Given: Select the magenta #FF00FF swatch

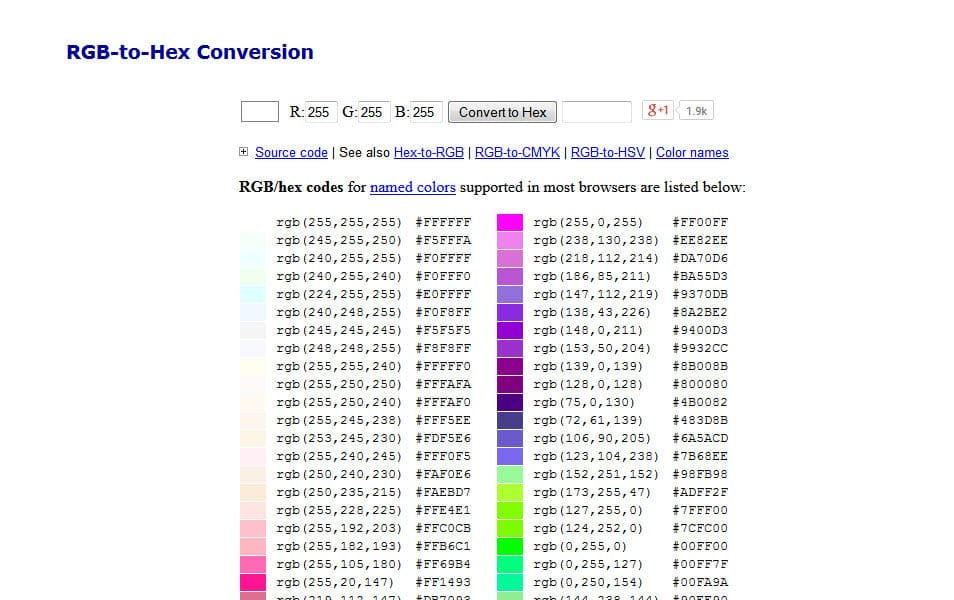Looking at the screenshot, I should point(512,222).
